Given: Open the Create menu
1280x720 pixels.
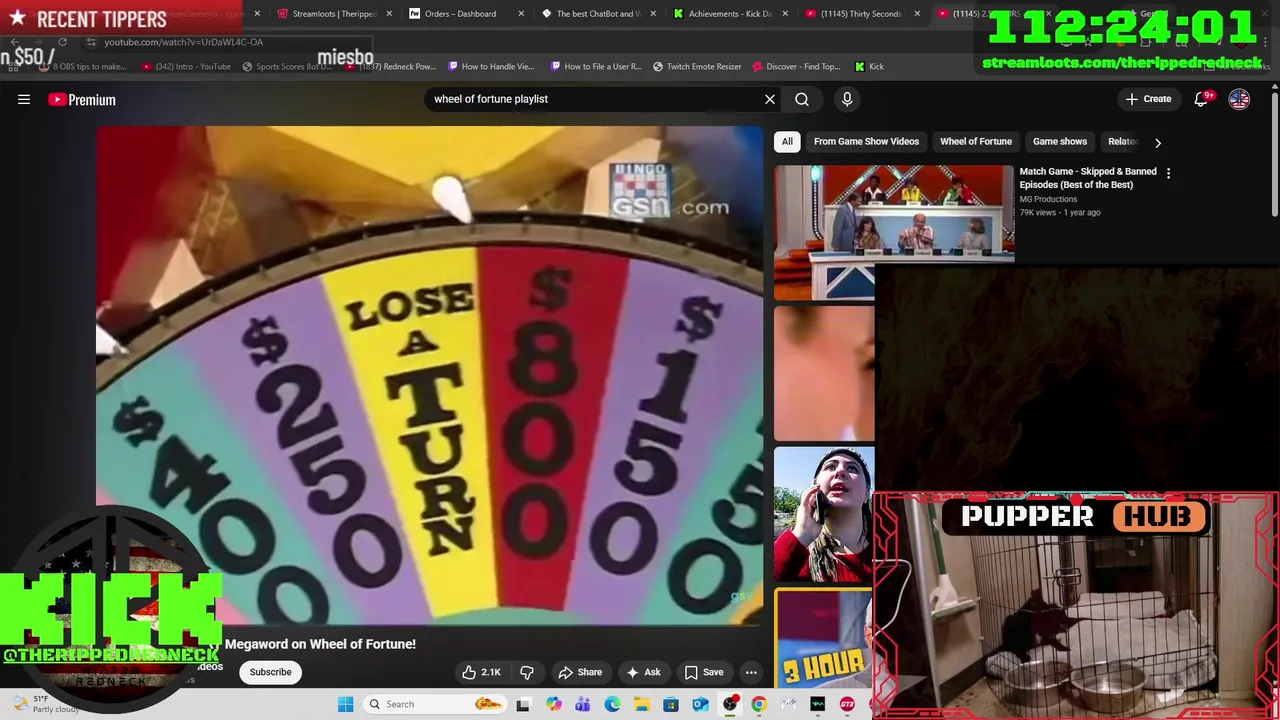Looking at the screenshot, I should [x=1148, y=99].
